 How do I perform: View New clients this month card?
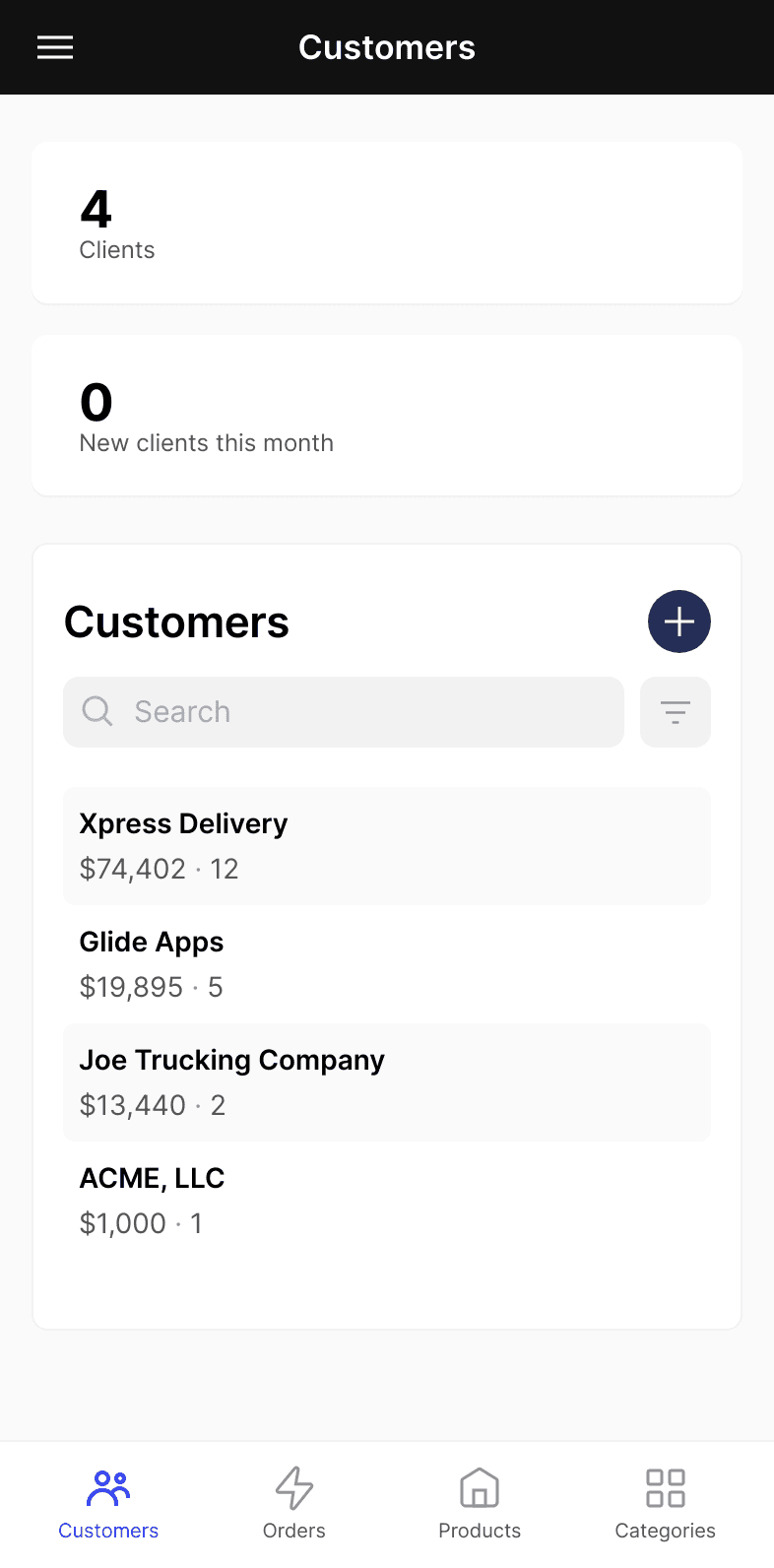point(387,416)
